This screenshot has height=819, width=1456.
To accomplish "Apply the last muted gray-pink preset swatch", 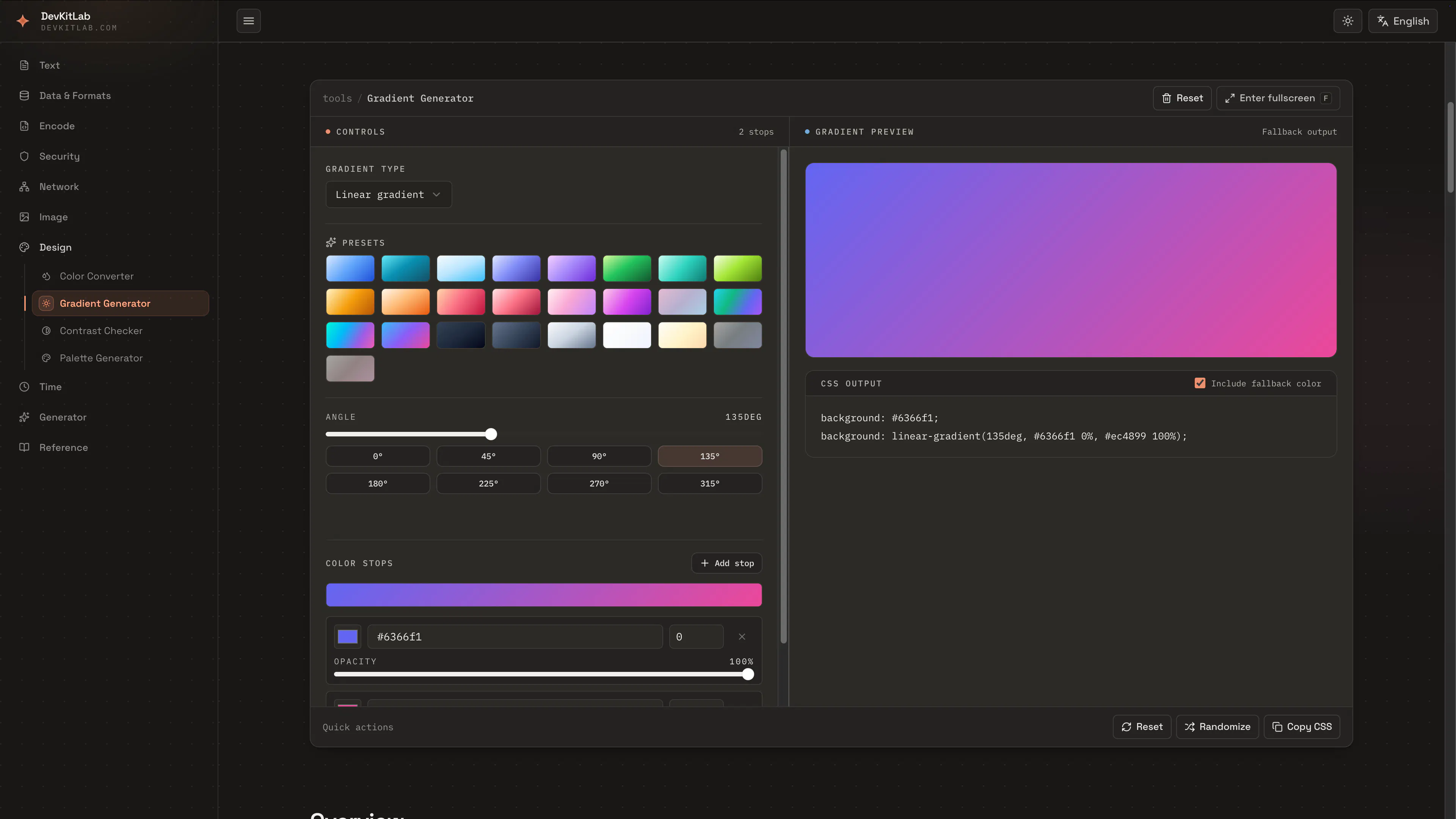I will [350, 369].
